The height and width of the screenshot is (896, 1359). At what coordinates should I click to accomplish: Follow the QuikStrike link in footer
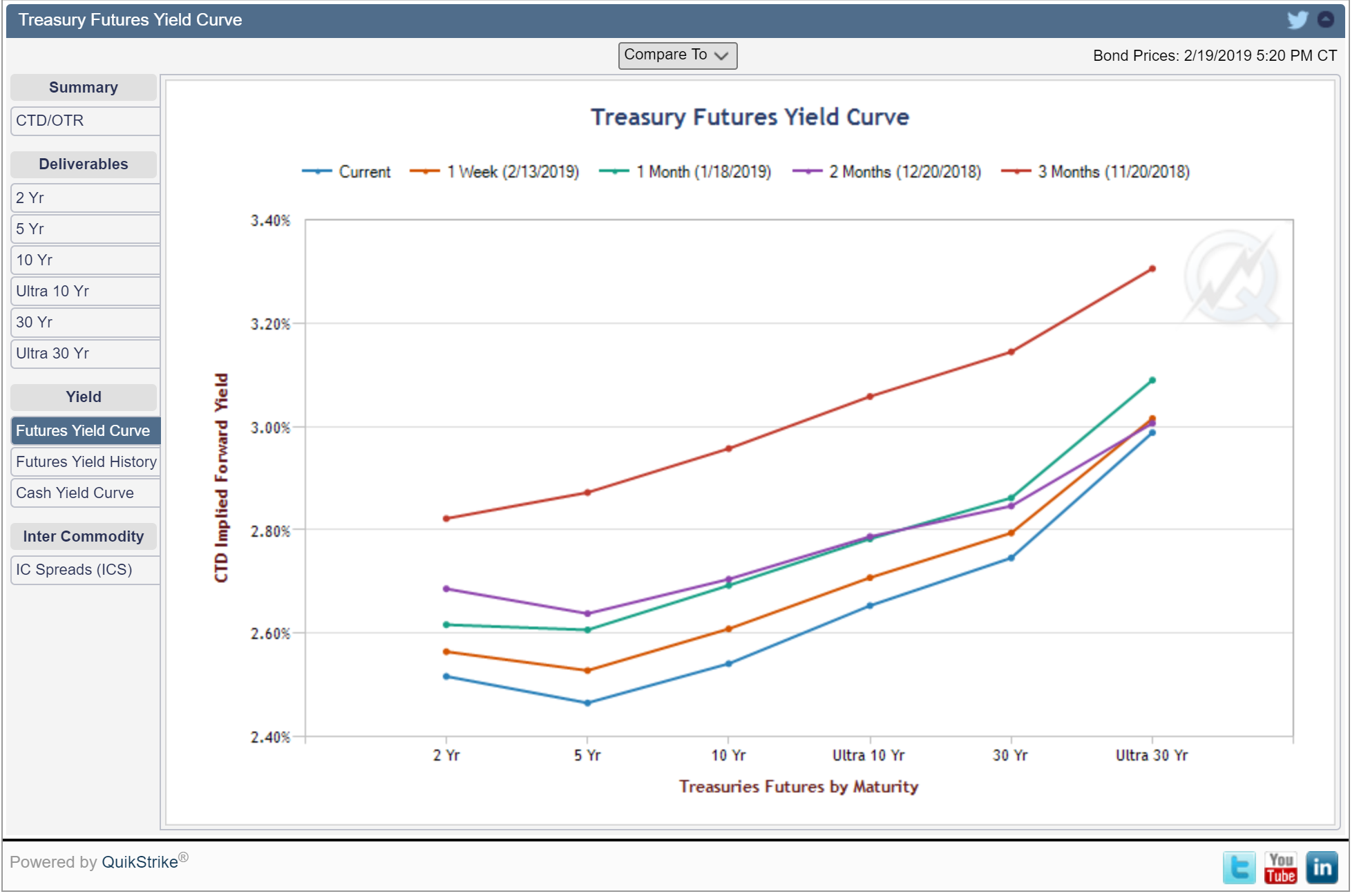[x=140, y=862]
